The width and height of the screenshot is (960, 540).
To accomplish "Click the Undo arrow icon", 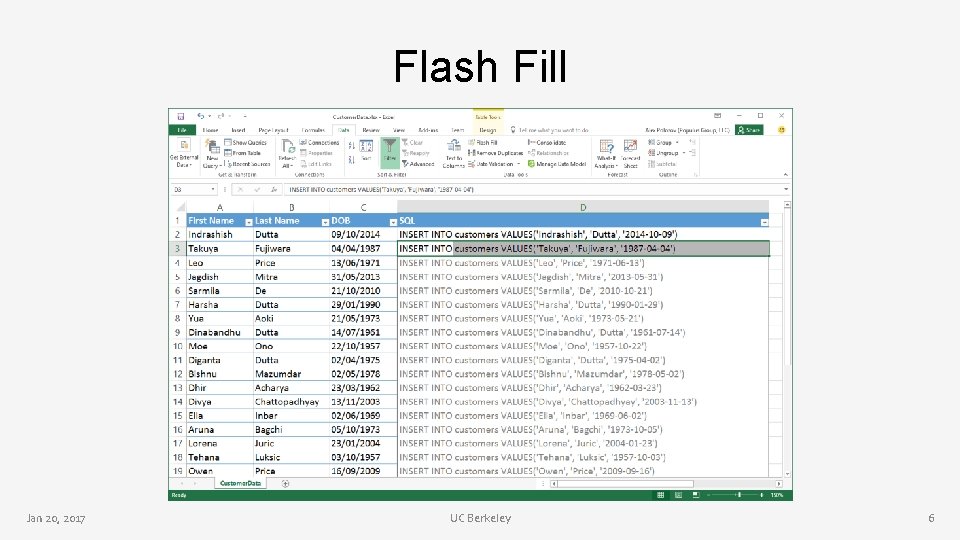I will click(x=200, y=116).
